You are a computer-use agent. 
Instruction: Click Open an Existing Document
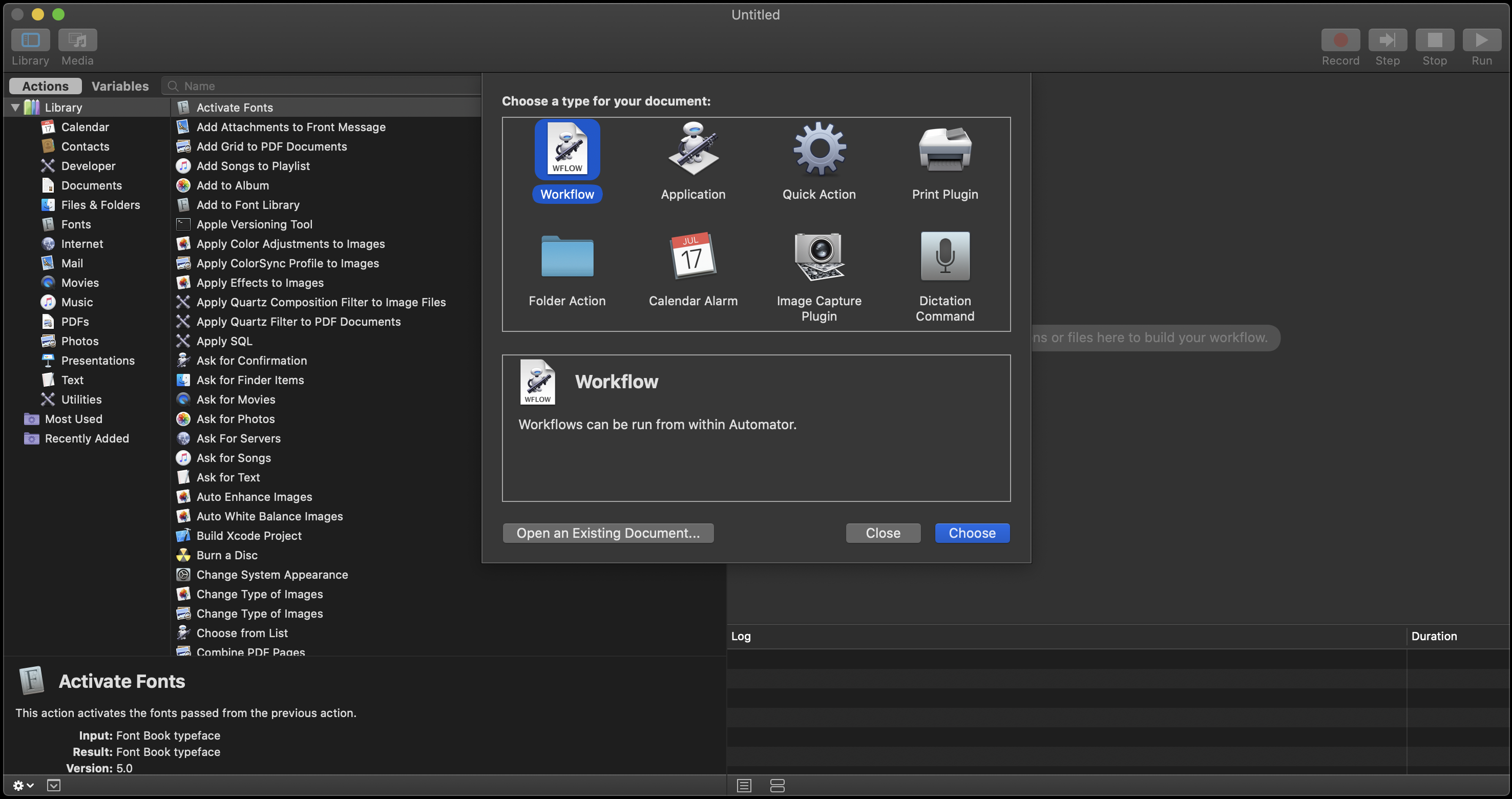point(608,533)
